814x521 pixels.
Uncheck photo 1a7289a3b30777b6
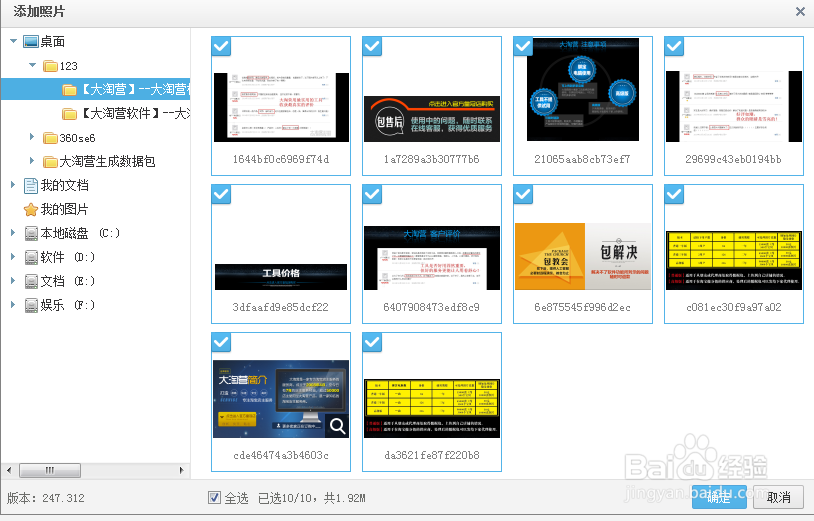click(372, 46)
